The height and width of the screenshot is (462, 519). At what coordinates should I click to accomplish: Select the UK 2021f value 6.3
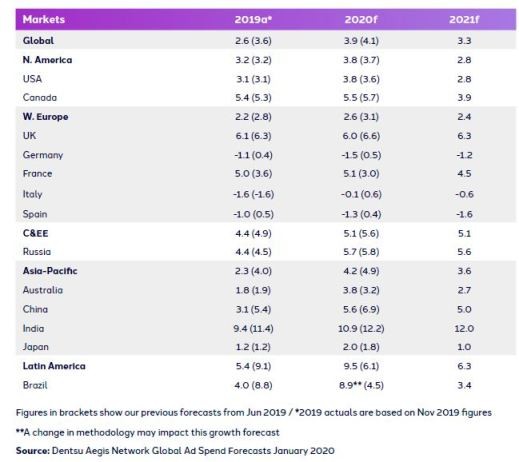[464, 136]
